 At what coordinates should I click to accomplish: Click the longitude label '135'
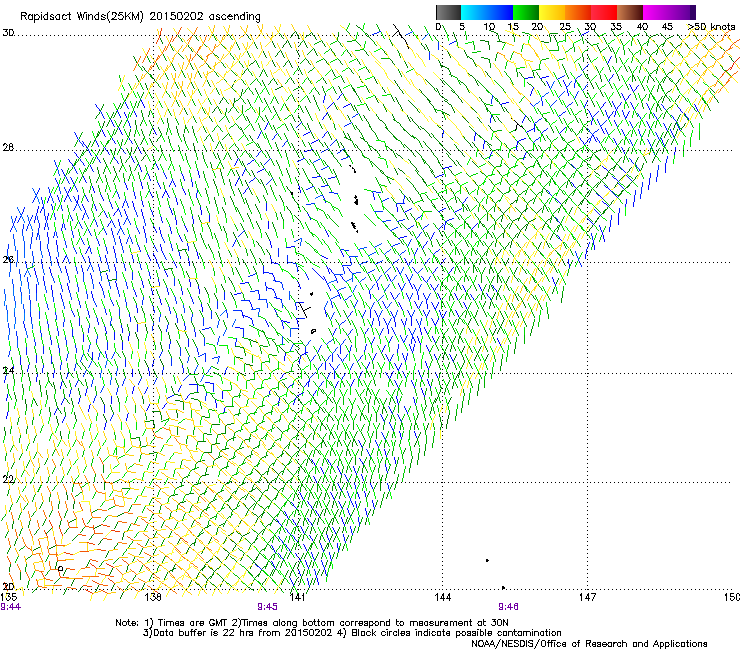(9, 597)
